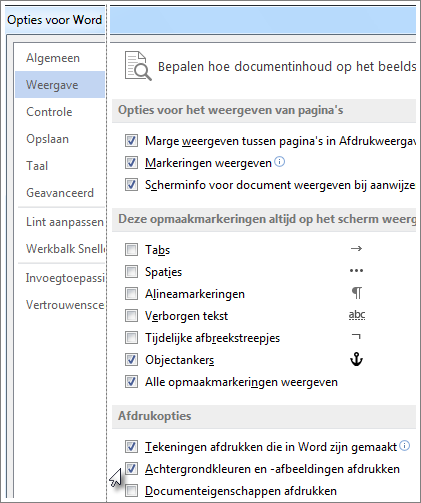The image size is (421, 503).
Task: Click the optional hyphen symbol
Action: coord(357,336)
